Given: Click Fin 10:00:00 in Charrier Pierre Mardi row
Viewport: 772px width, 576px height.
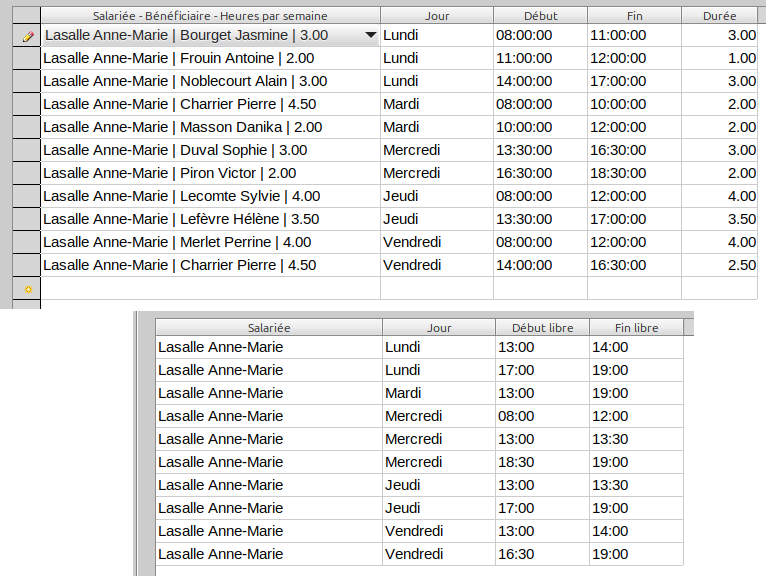Looking at the screenshot, I should (x=635, y=104).
